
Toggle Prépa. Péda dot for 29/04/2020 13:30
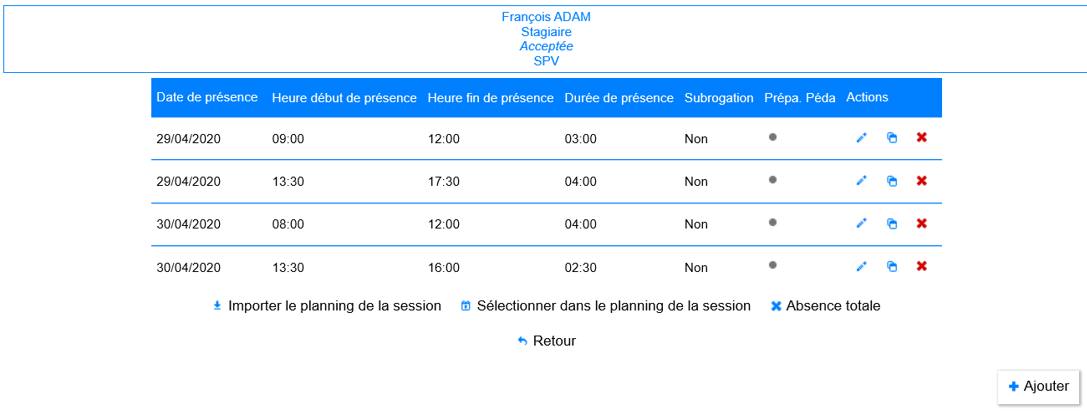point(772,180)
